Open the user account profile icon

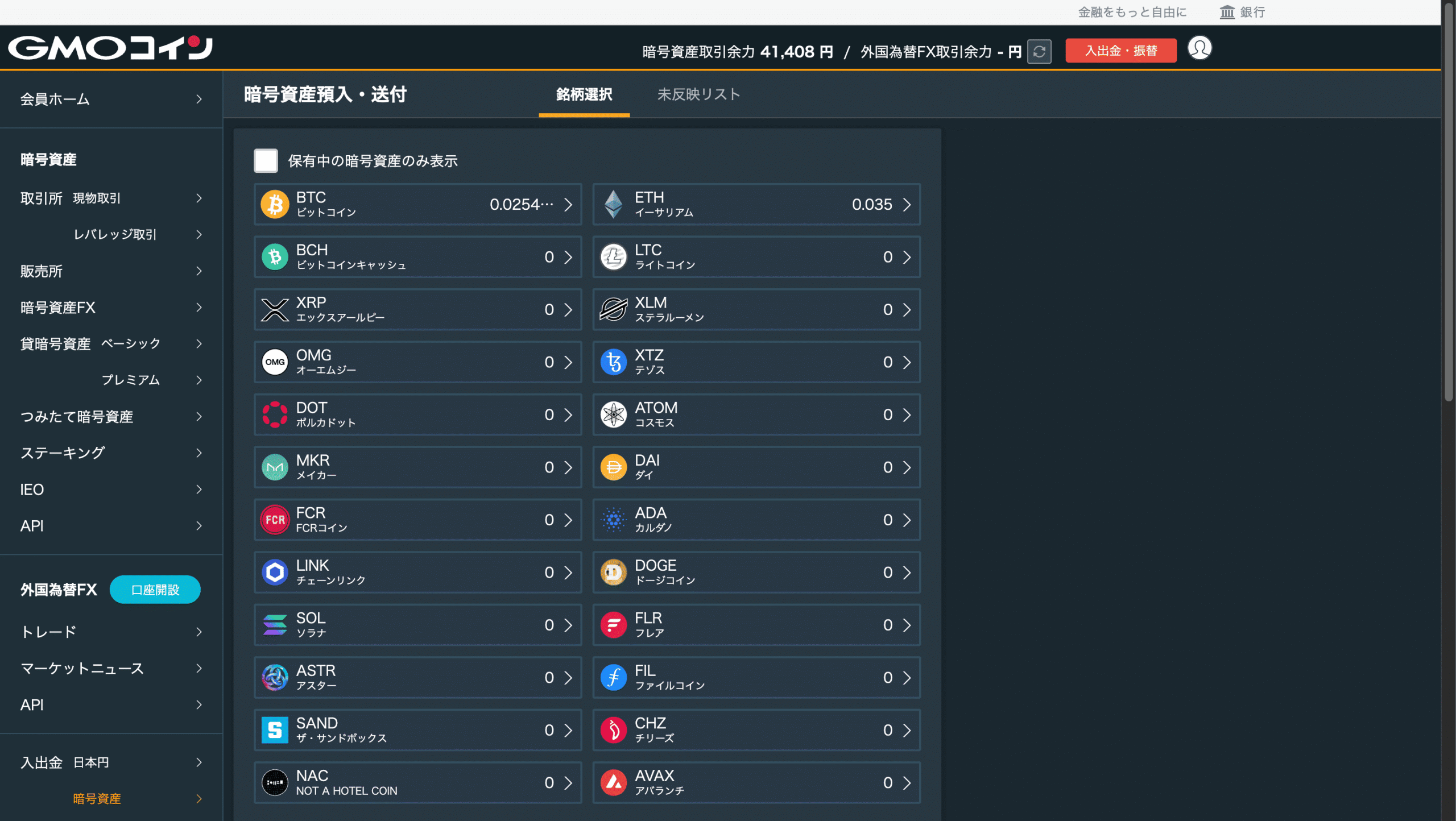[x=1199, y=48]
